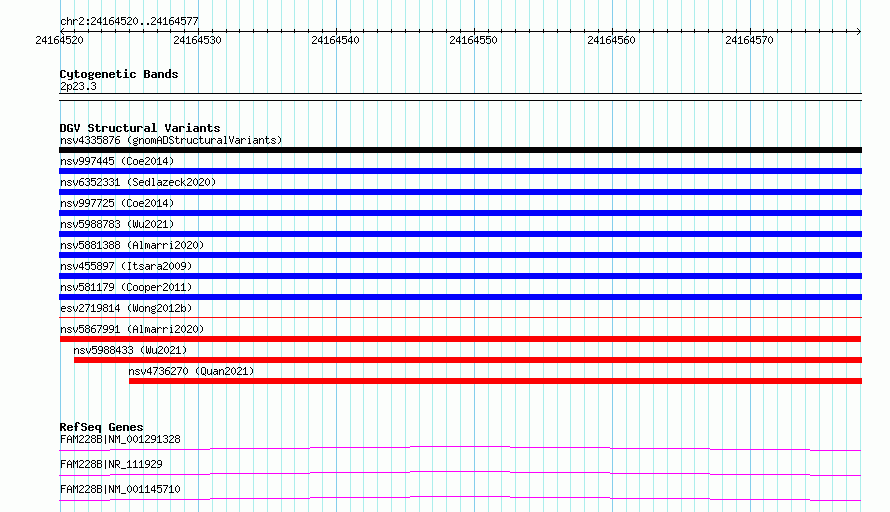Click the blue bar under nsv5988783

point(460,234)
